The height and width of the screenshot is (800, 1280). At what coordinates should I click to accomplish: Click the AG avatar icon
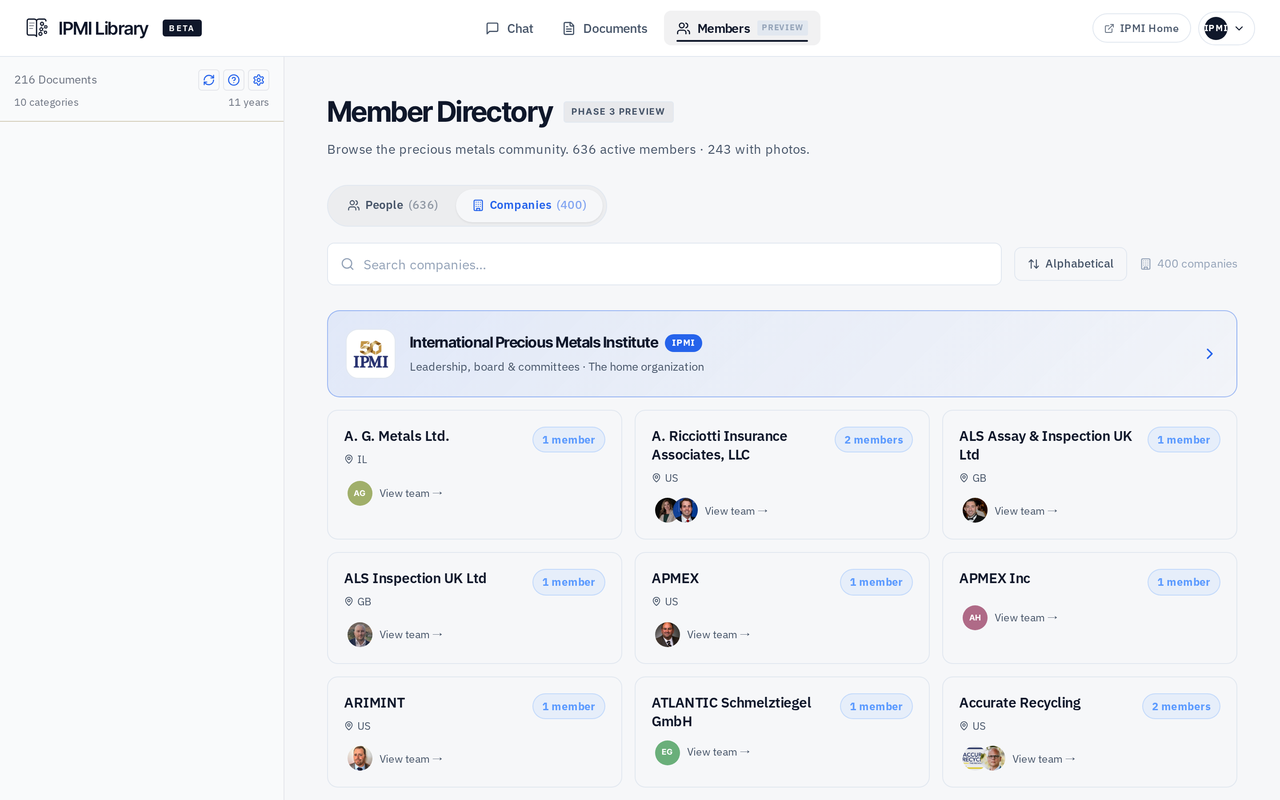360,493
